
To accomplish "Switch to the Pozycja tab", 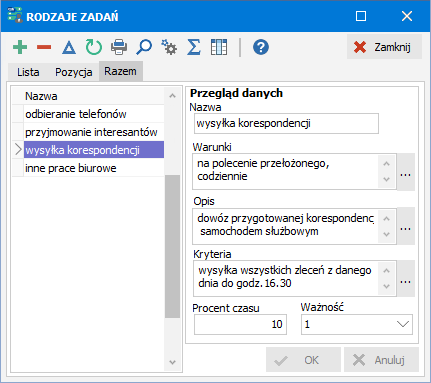I will (74, 72).
